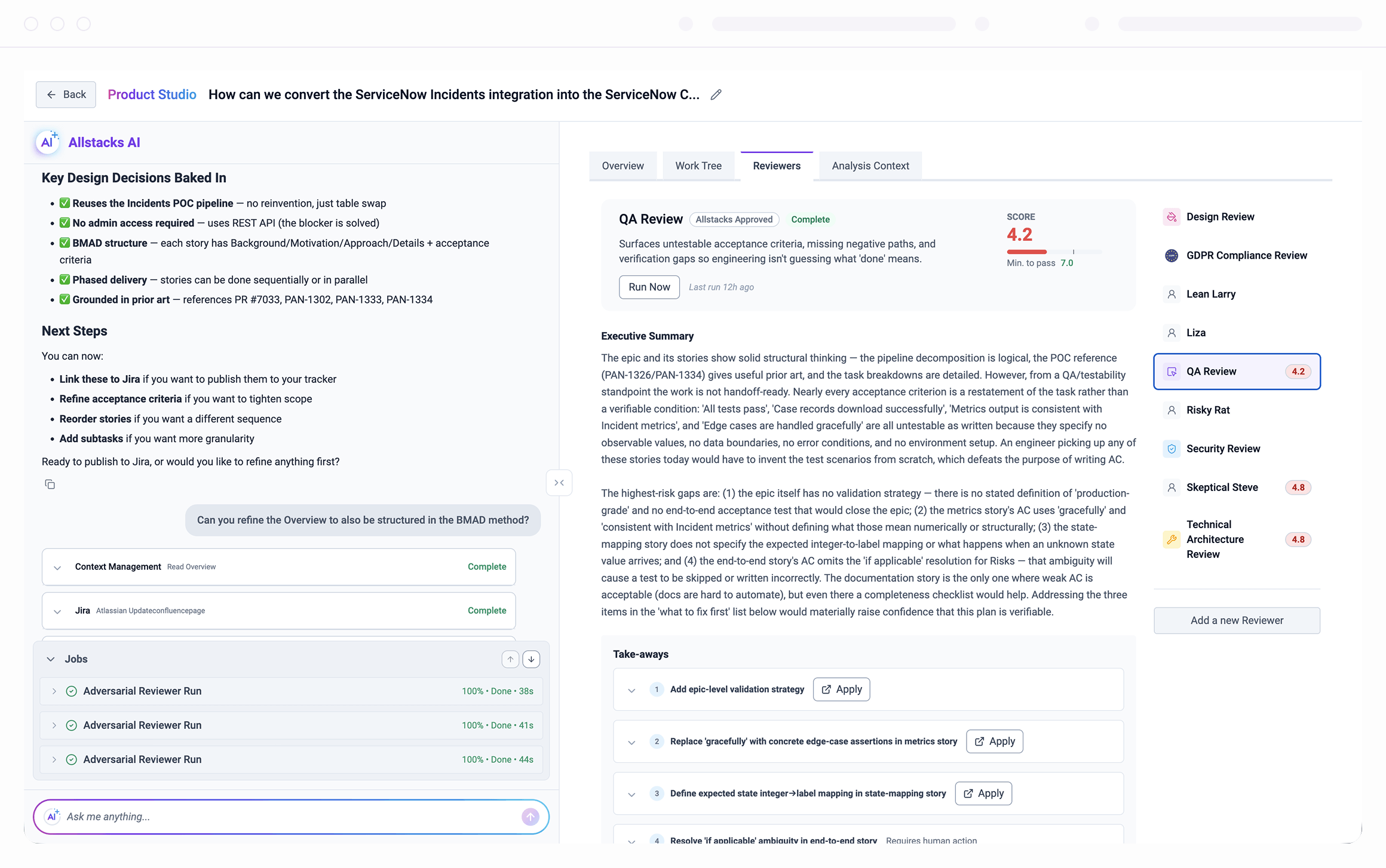
Task: Click the GDPR Compliance Review globe icon
Action: tap(1172, 256)
